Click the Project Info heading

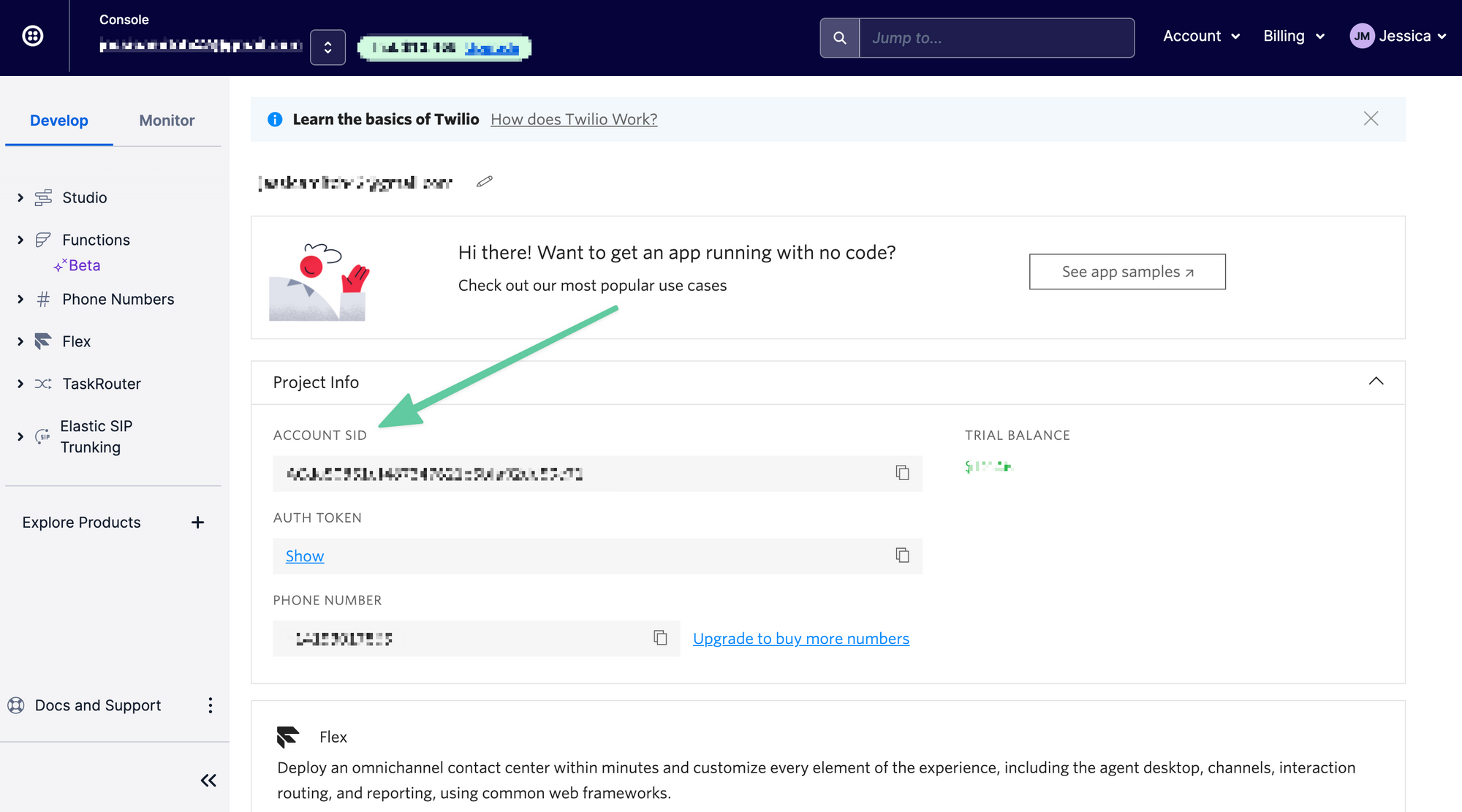tap(316, 382)
